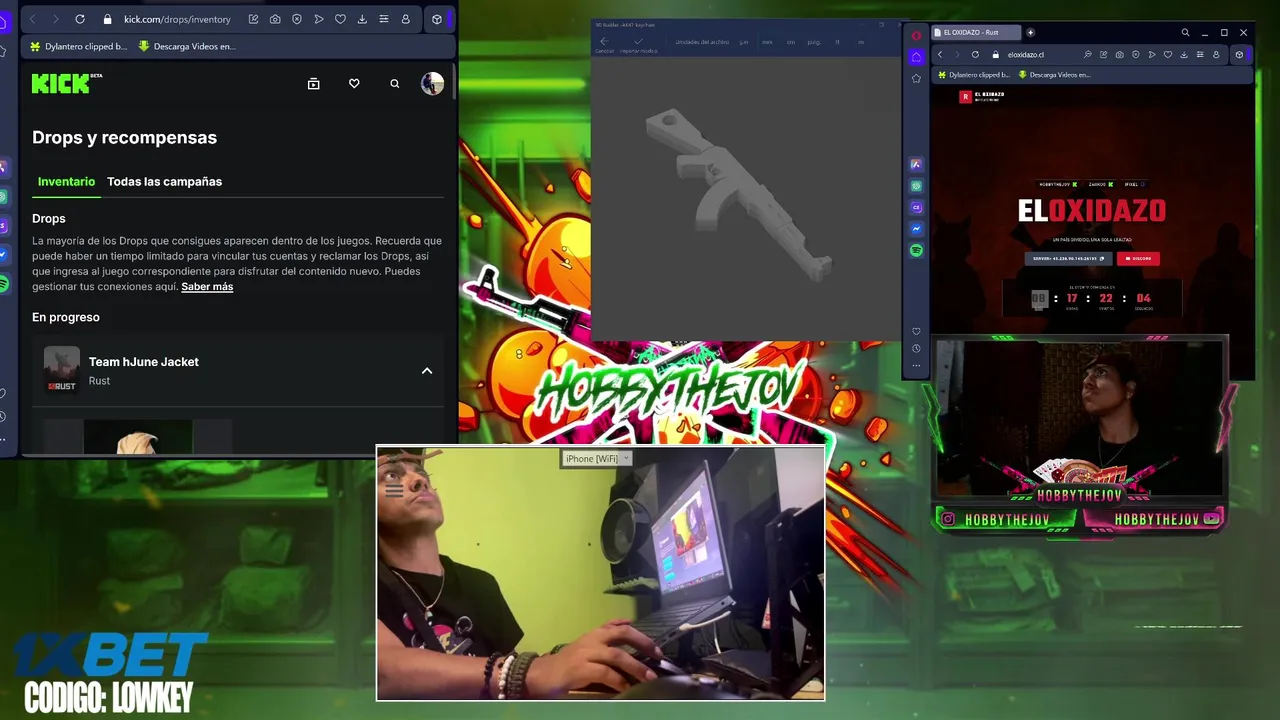Click Importar modelo checkmark in 3D Builder
This screenshot has width=1280, height=720.
pos(638,41)
